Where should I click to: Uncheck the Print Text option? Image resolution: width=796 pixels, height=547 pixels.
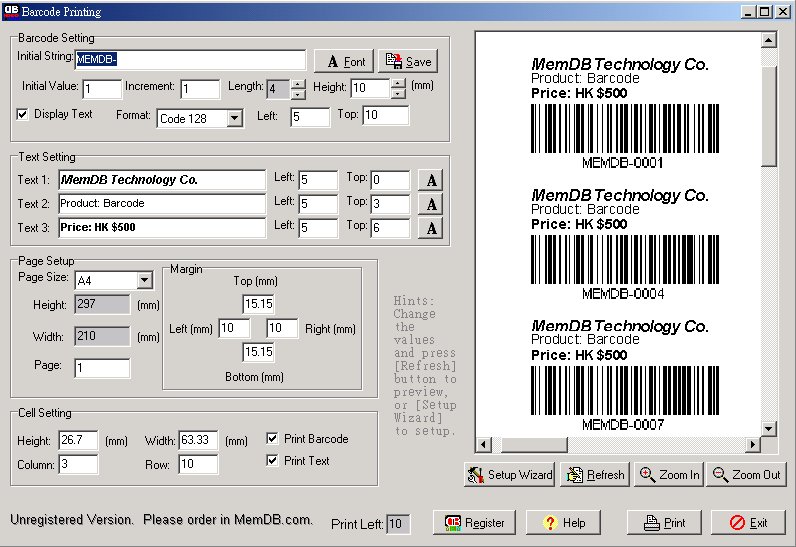tap(272, 460)
